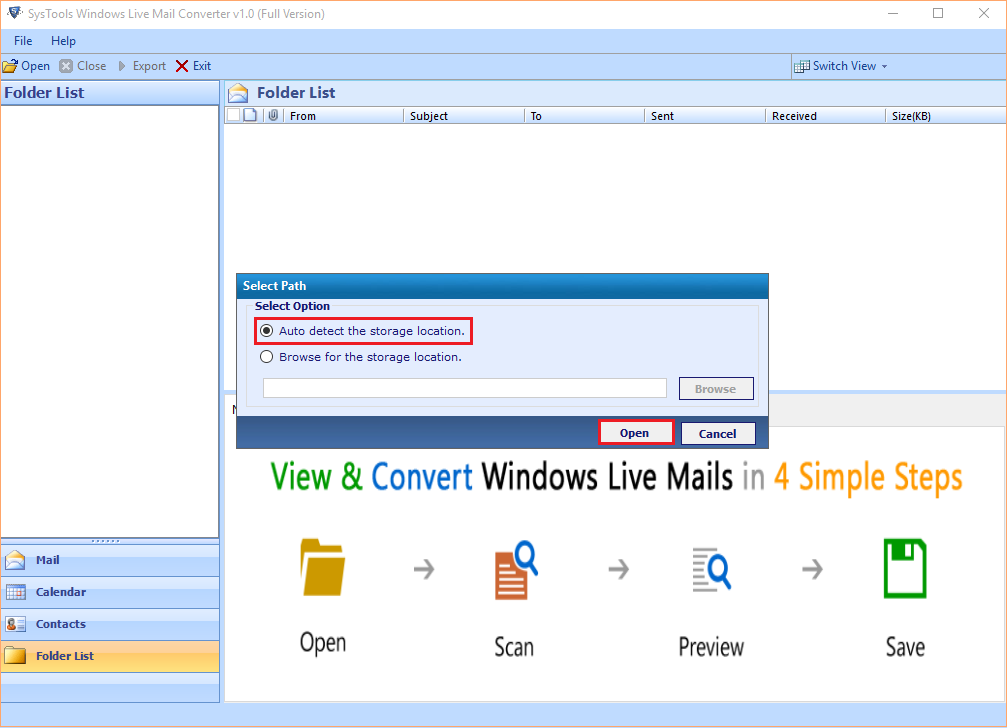Click the Exit toolbar label
This screenshot has height=728, width=1007.
click(202, 66)
